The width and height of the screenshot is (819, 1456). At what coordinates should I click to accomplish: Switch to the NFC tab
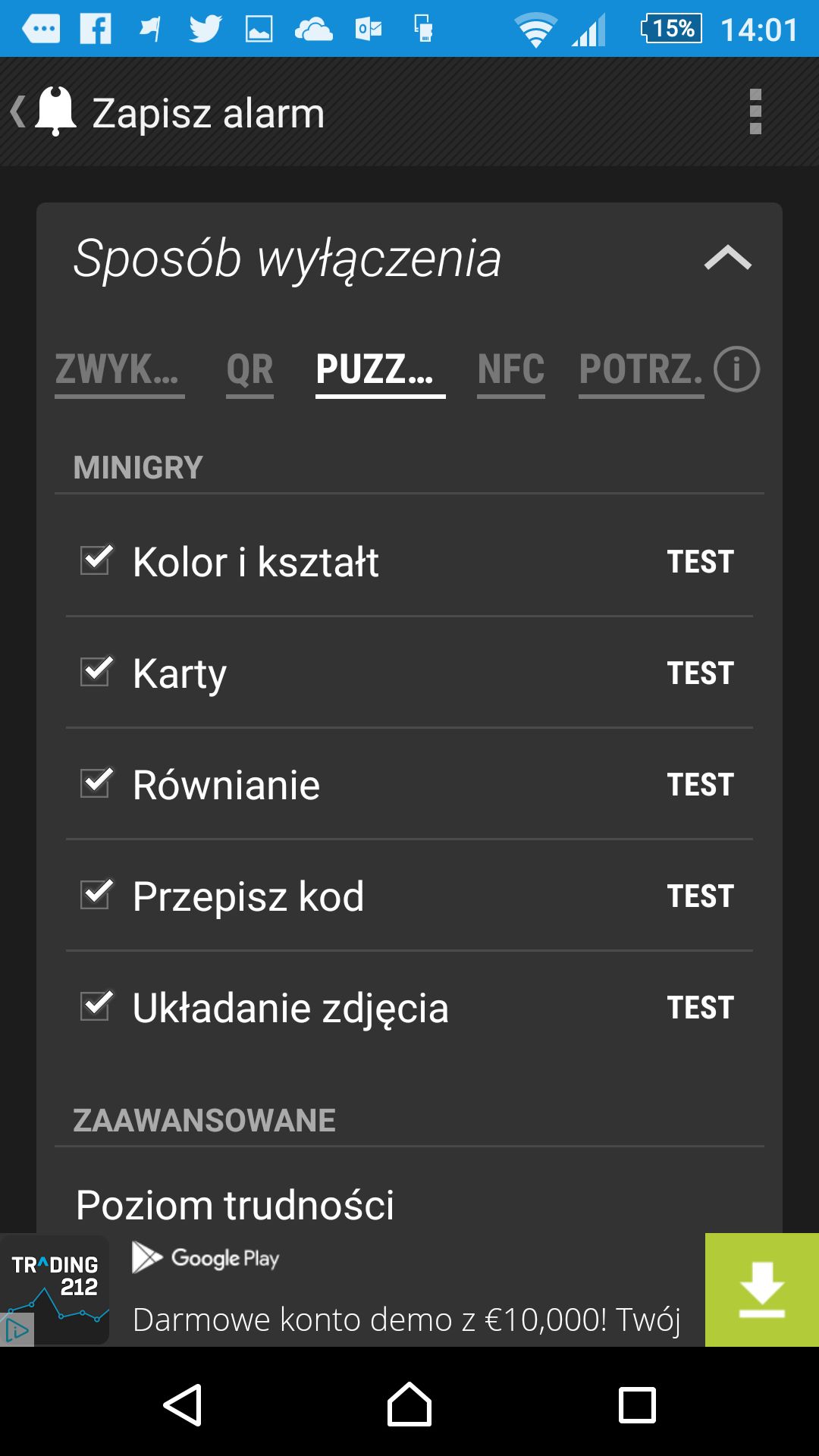click(x=511, y=372)
